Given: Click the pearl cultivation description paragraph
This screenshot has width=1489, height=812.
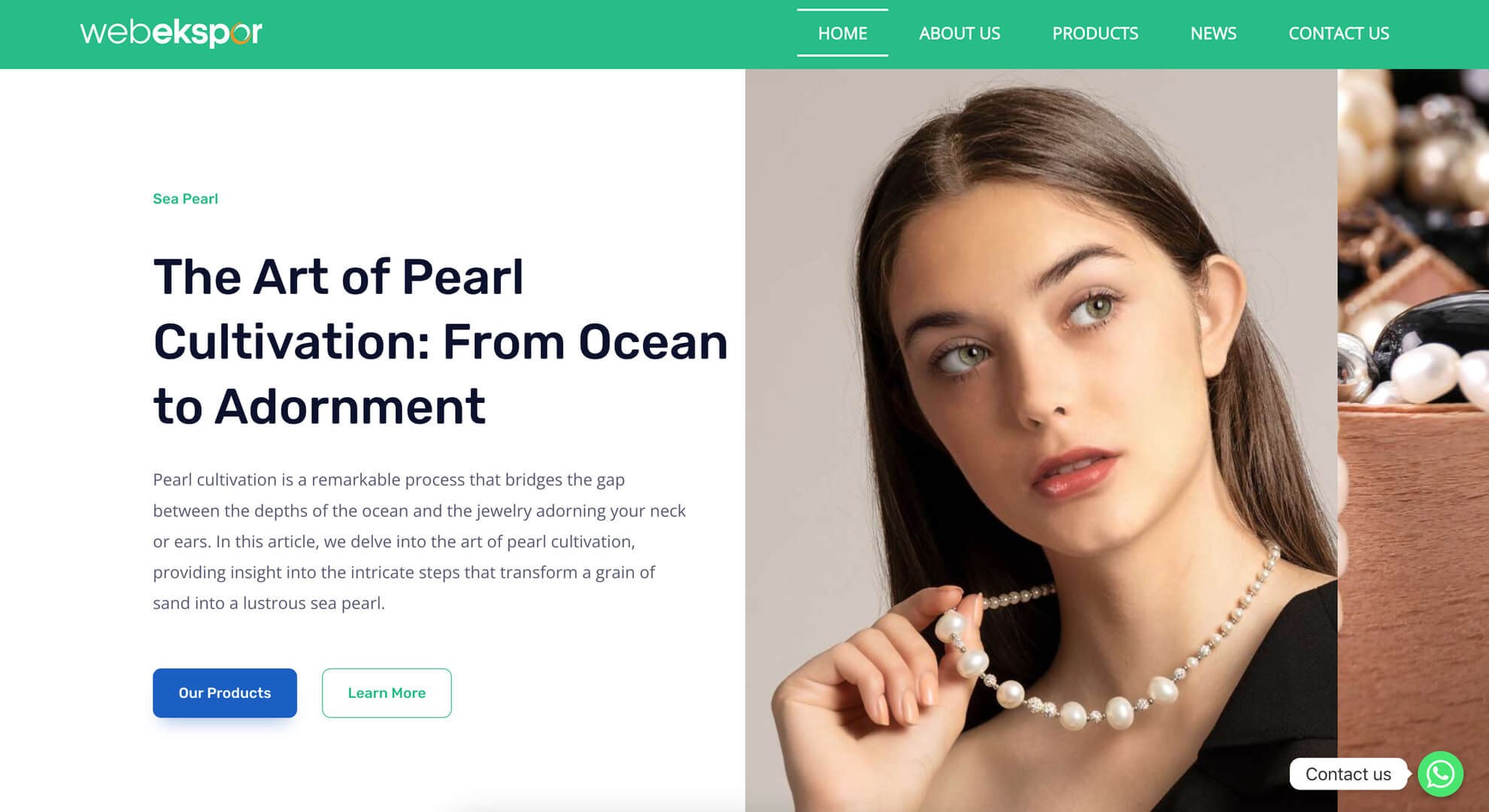Looking at the screenshot, I should 419,541.
